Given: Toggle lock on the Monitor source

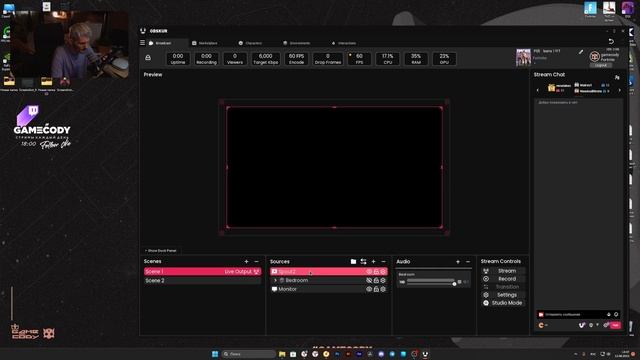Looking at the screenshot, I should pyautogui.click(x=376, y=289).
